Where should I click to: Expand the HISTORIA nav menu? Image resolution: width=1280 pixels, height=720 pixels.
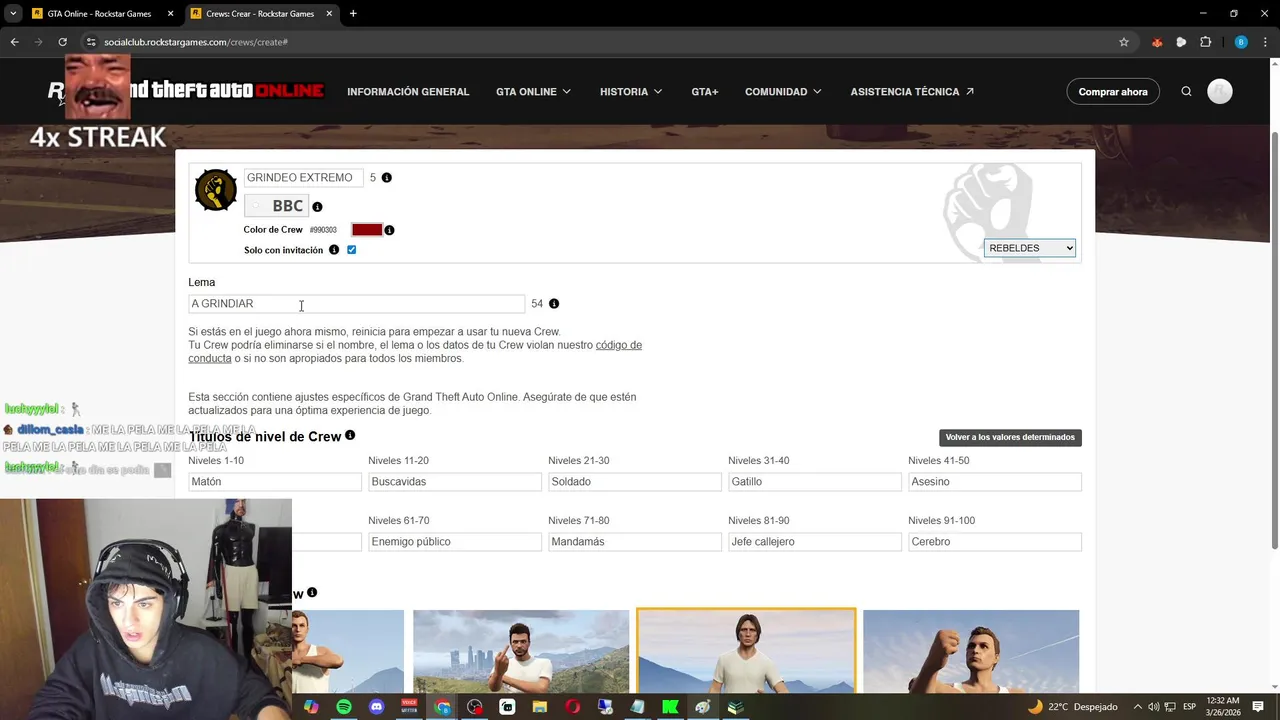pos(631,92)
